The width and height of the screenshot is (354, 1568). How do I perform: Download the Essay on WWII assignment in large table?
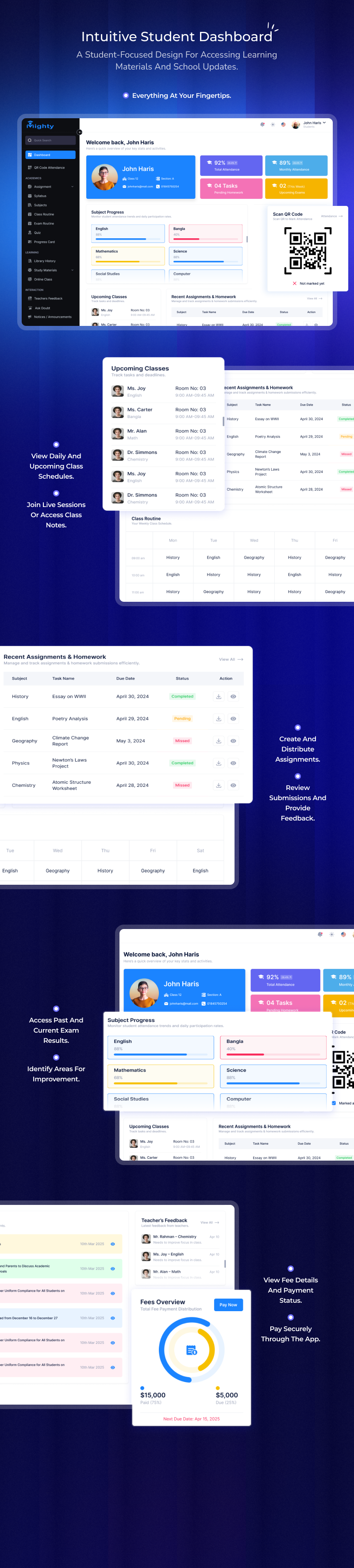tap(218, 697)
